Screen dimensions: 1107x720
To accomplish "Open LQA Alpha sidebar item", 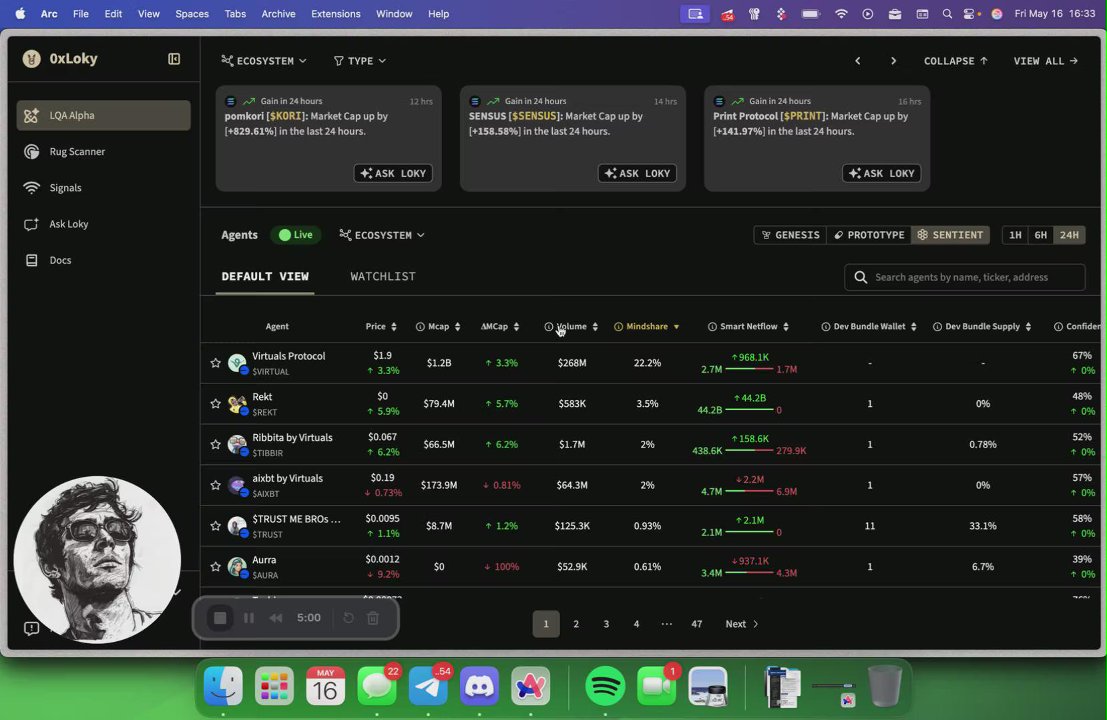I will pos(104,115).
